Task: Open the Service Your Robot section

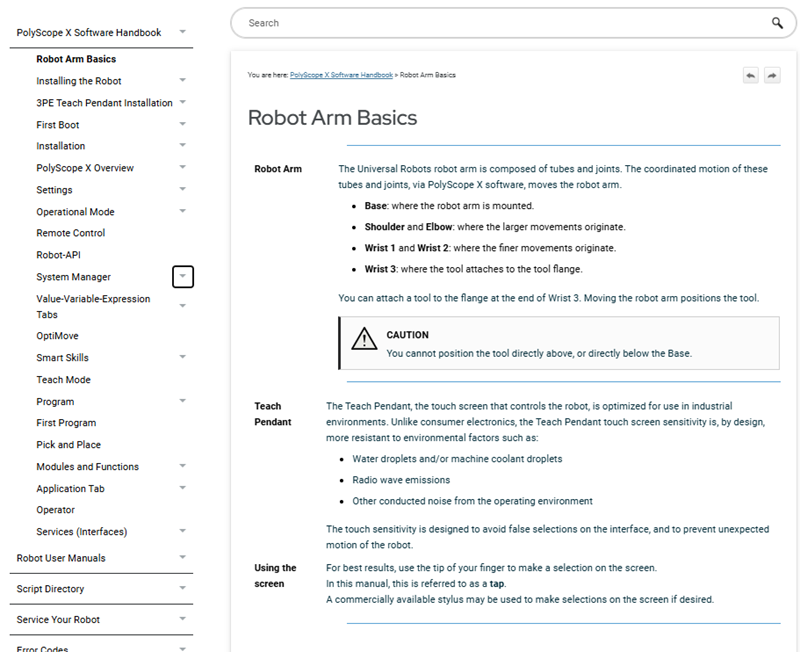Action: (x=58, y=619)
